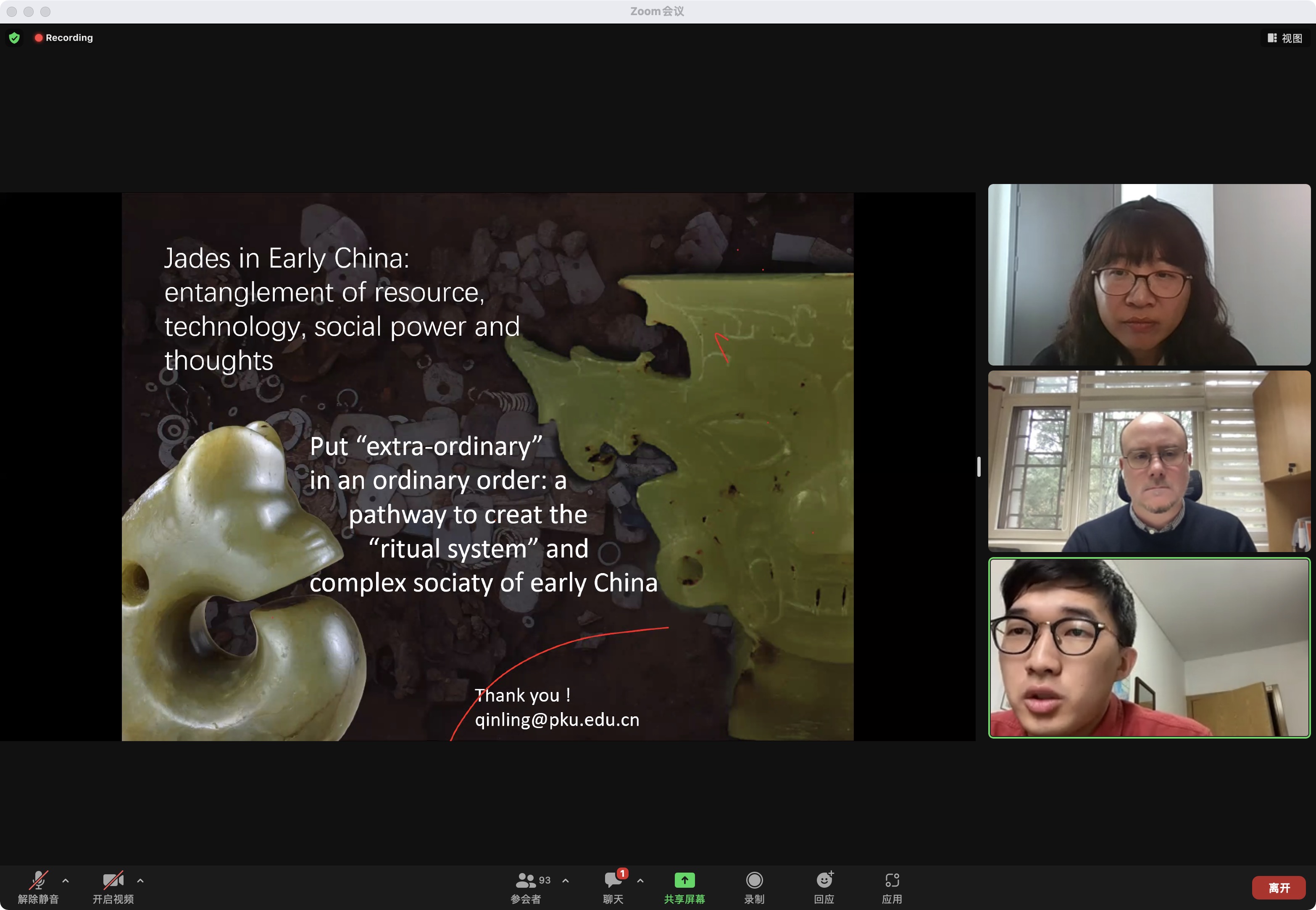Screen dimensions: 1316x910
Task: Click the red 离开 leave button
Action: pos(1279,888)
